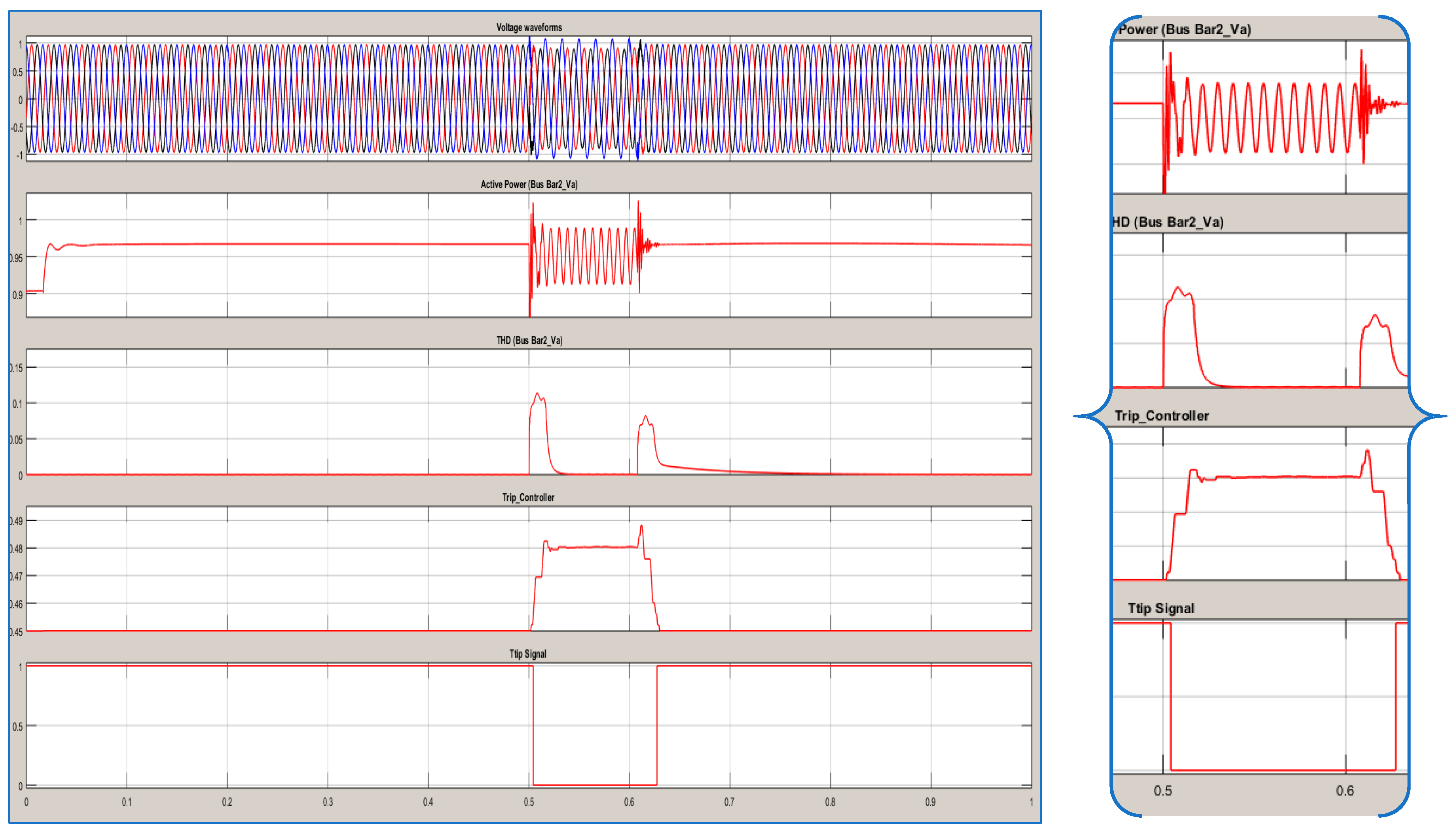Click the second THD peak in main plot
The image size is (1456, 834).
point(646,417)
